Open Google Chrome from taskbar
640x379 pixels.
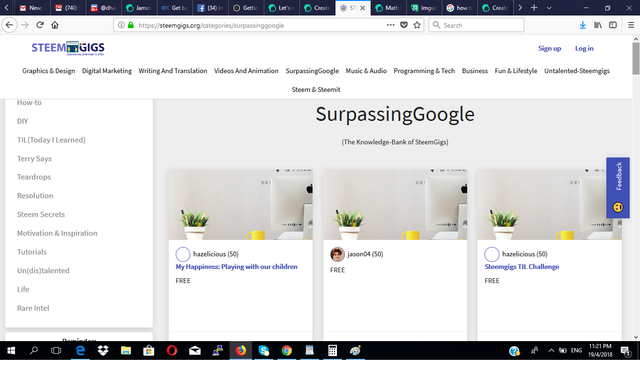click(287, 350)
